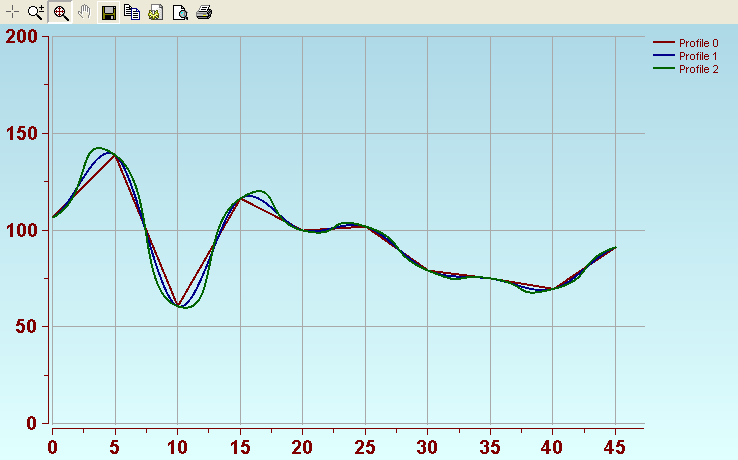The height and width of the screenshot is (460, 738).
Task: Click the floppy disk save icon
Action: tap(109, 12)
